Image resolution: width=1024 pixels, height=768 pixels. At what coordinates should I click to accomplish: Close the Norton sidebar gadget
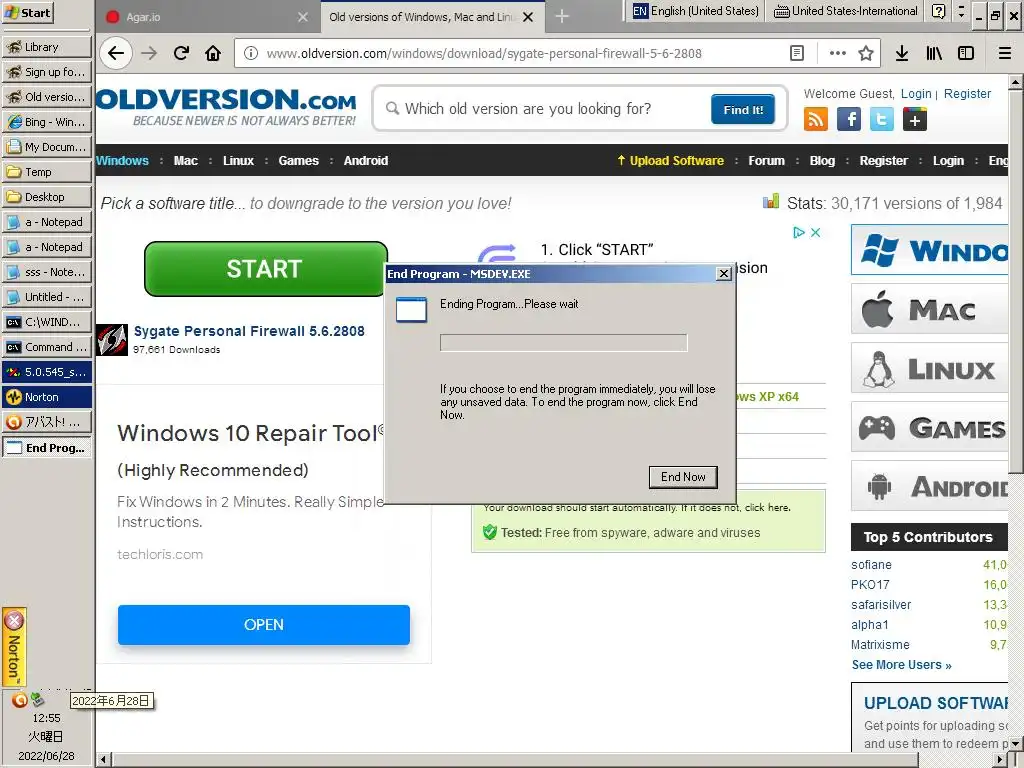pyautogui.click(x=14, y=620)
